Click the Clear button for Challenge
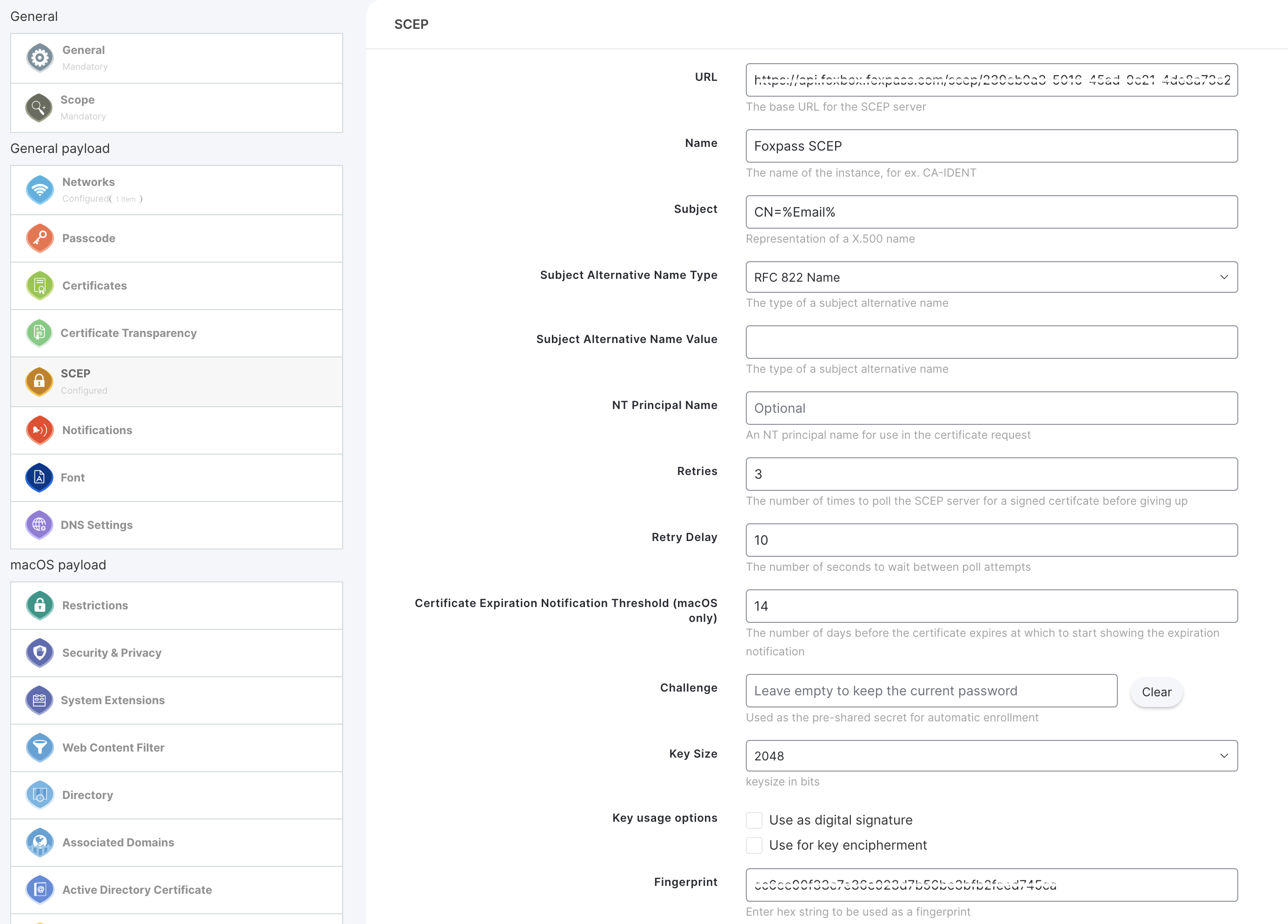 coord(1154,691)
